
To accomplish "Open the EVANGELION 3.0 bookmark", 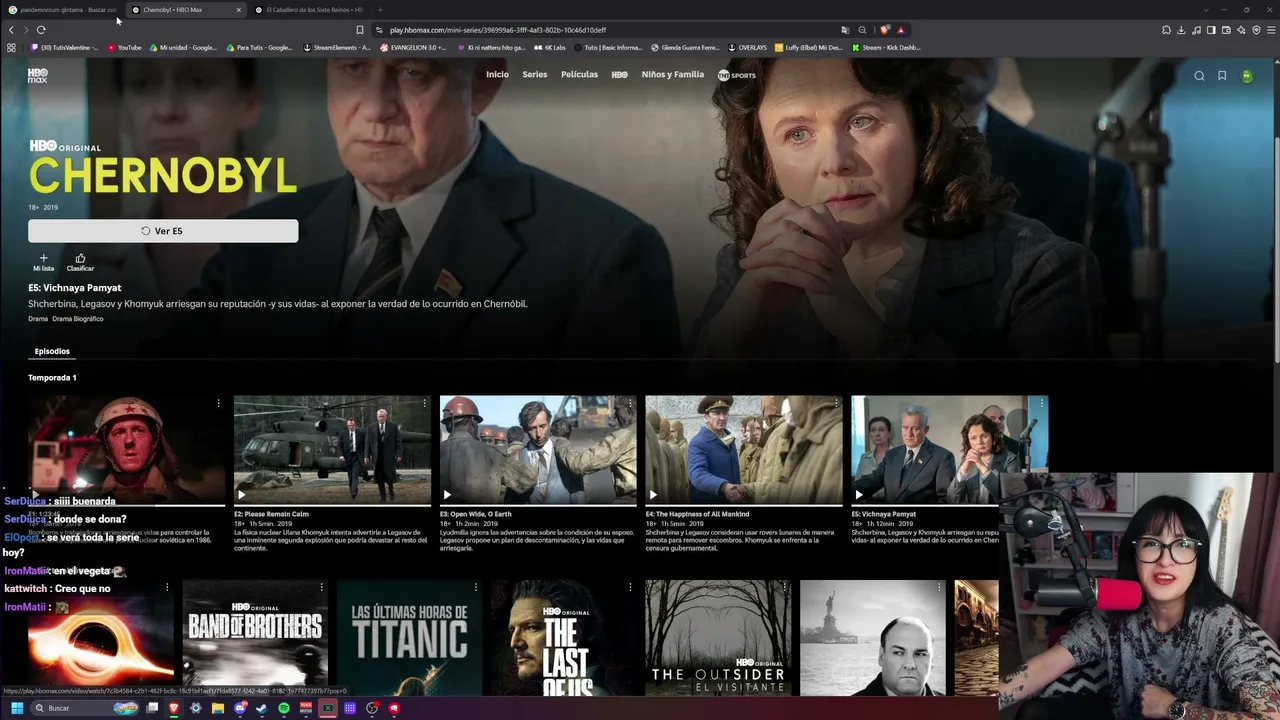I will point(413,47).
